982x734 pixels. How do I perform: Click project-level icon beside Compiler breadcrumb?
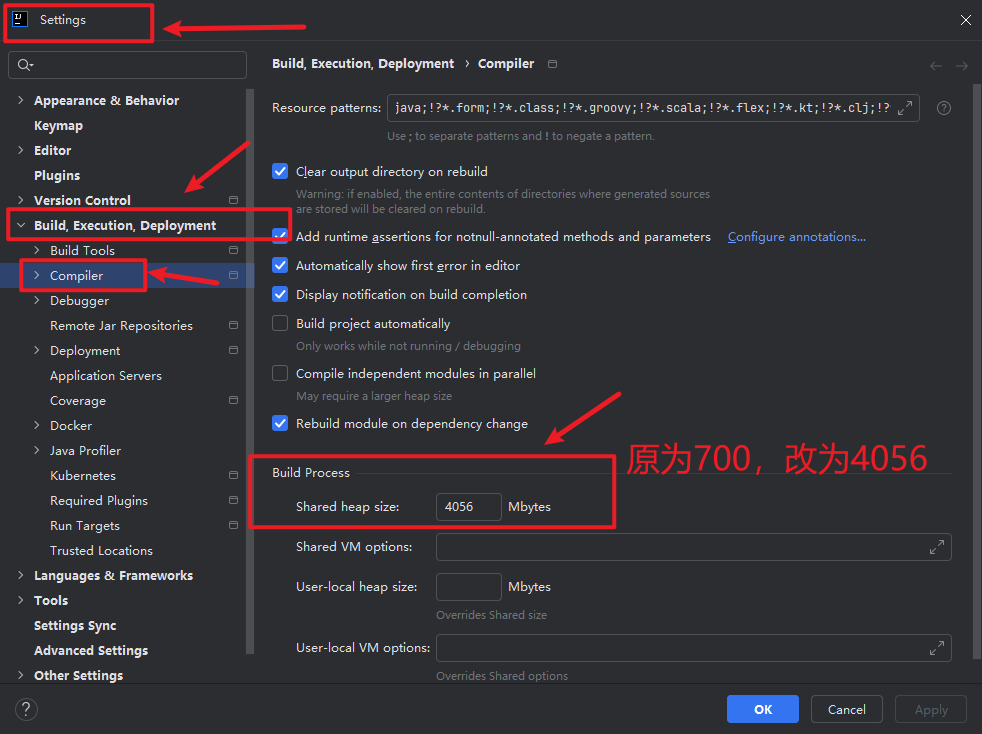(552, 64)
